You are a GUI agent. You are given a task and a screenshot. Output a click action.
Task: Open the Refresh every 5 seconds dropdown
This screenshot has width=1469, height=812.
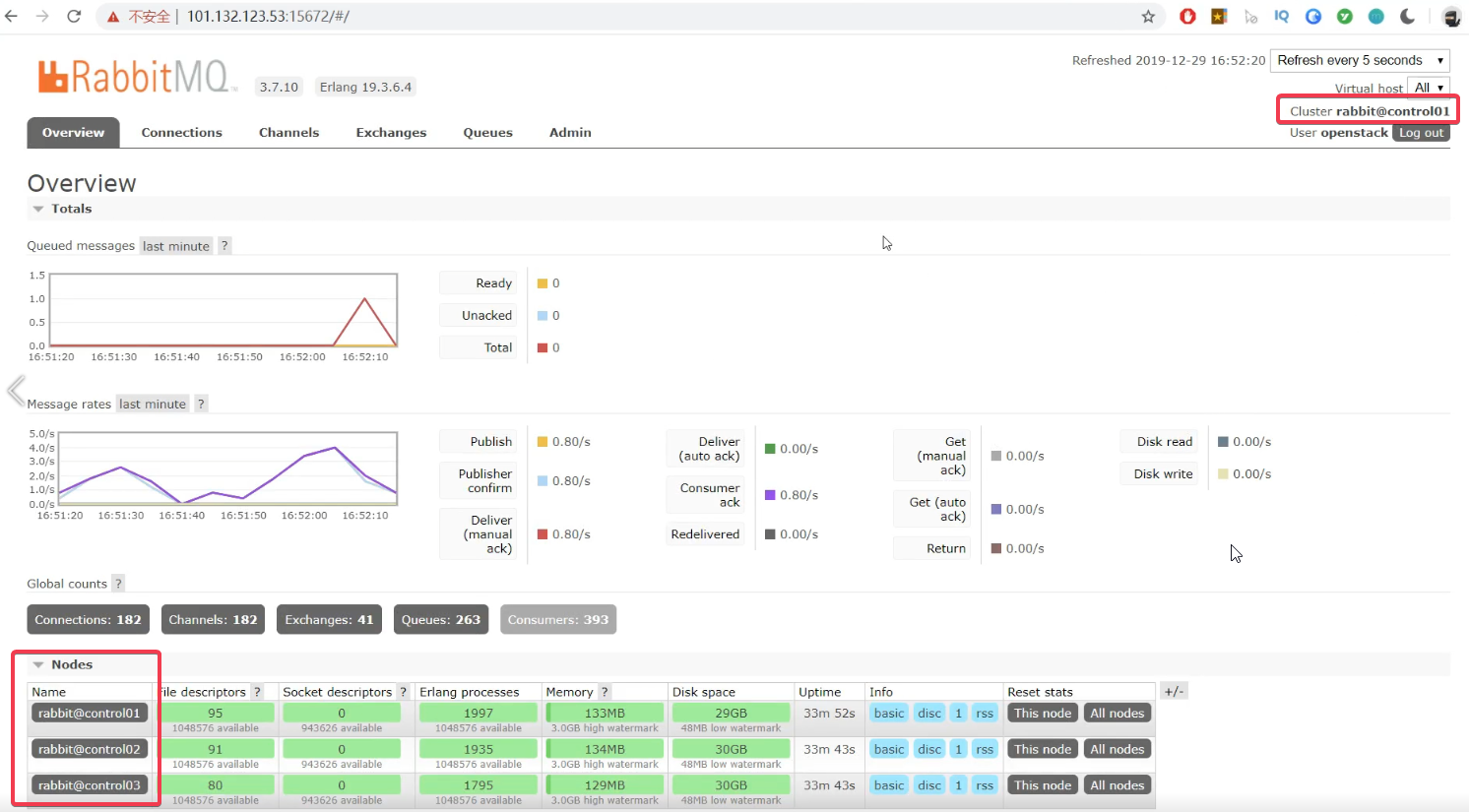(x=1360, y=60)
